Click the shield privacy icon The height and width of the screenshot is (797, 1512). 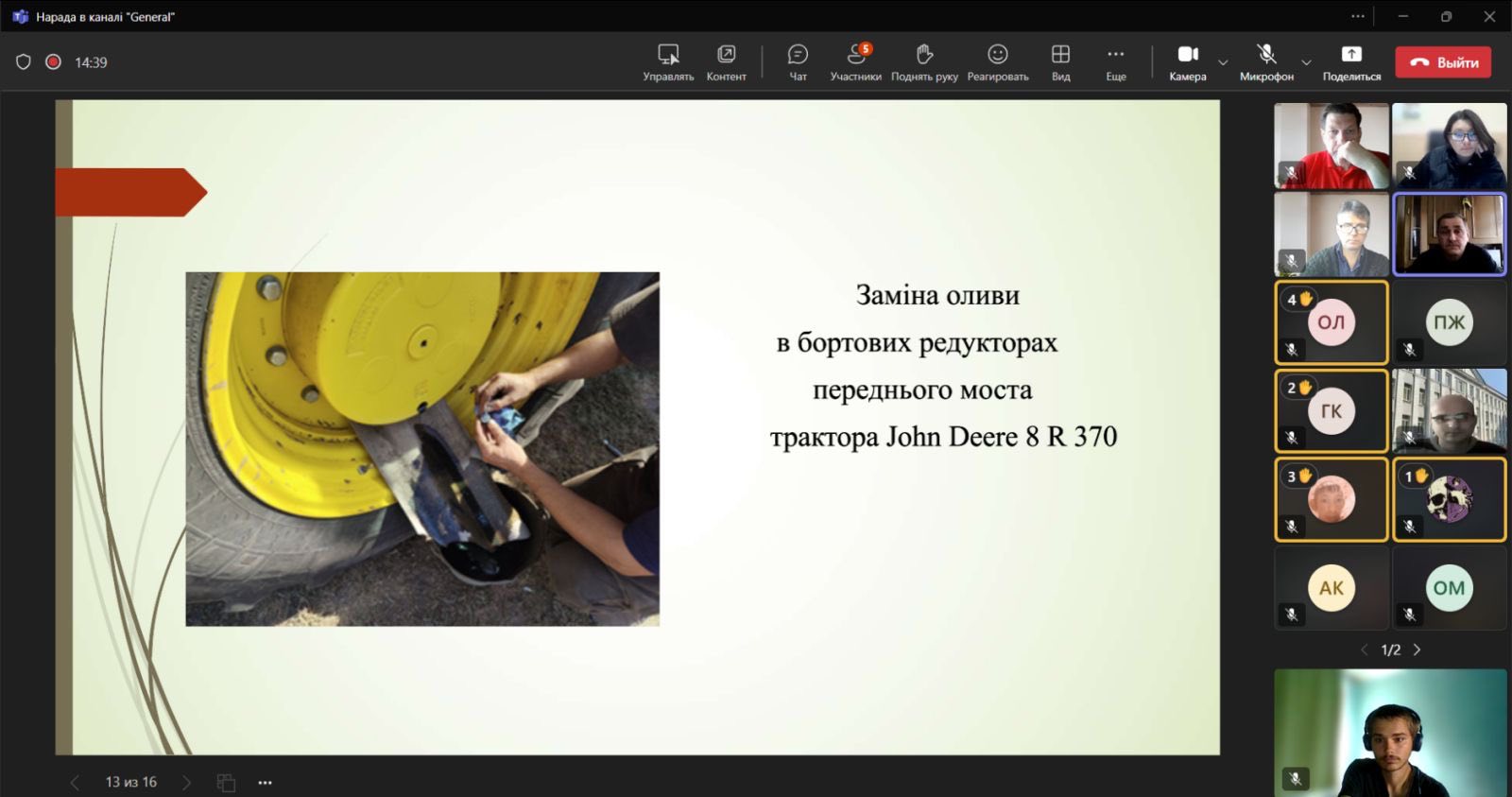coord(24,62)
